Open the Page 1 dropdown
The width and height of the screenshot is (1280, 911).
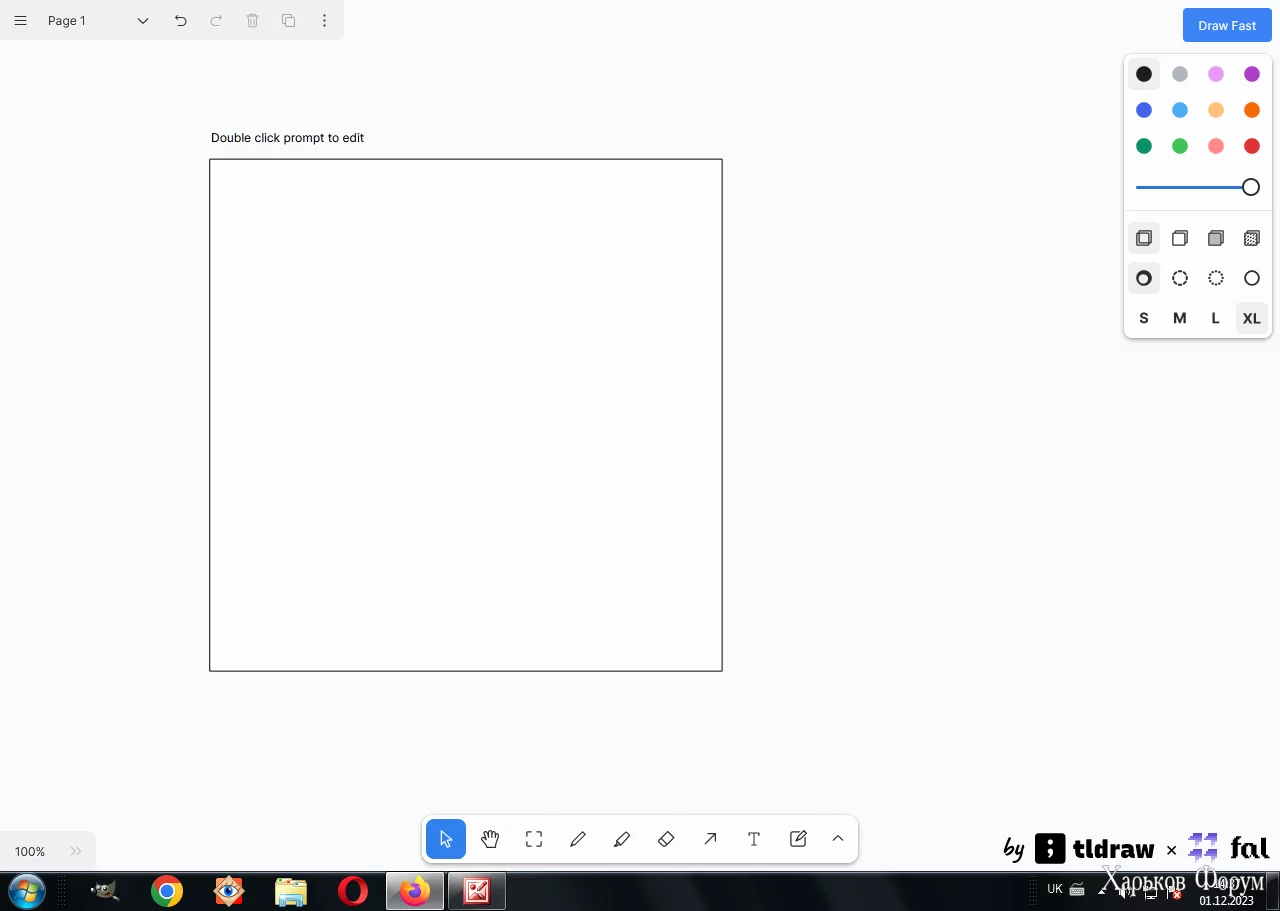coord(98,20)
